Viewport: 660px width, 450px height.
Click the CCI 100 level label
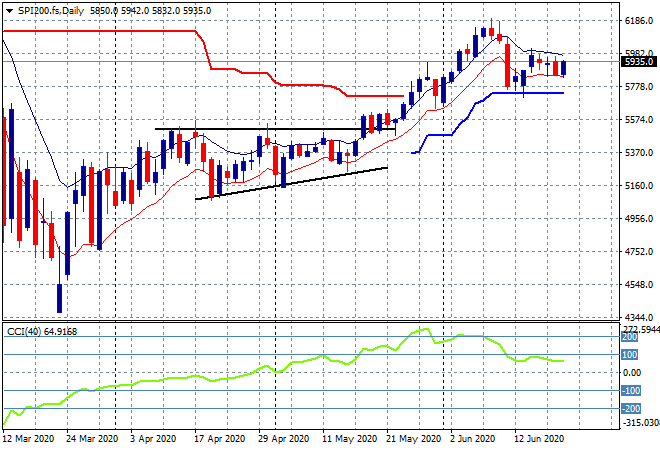point(630,355)
